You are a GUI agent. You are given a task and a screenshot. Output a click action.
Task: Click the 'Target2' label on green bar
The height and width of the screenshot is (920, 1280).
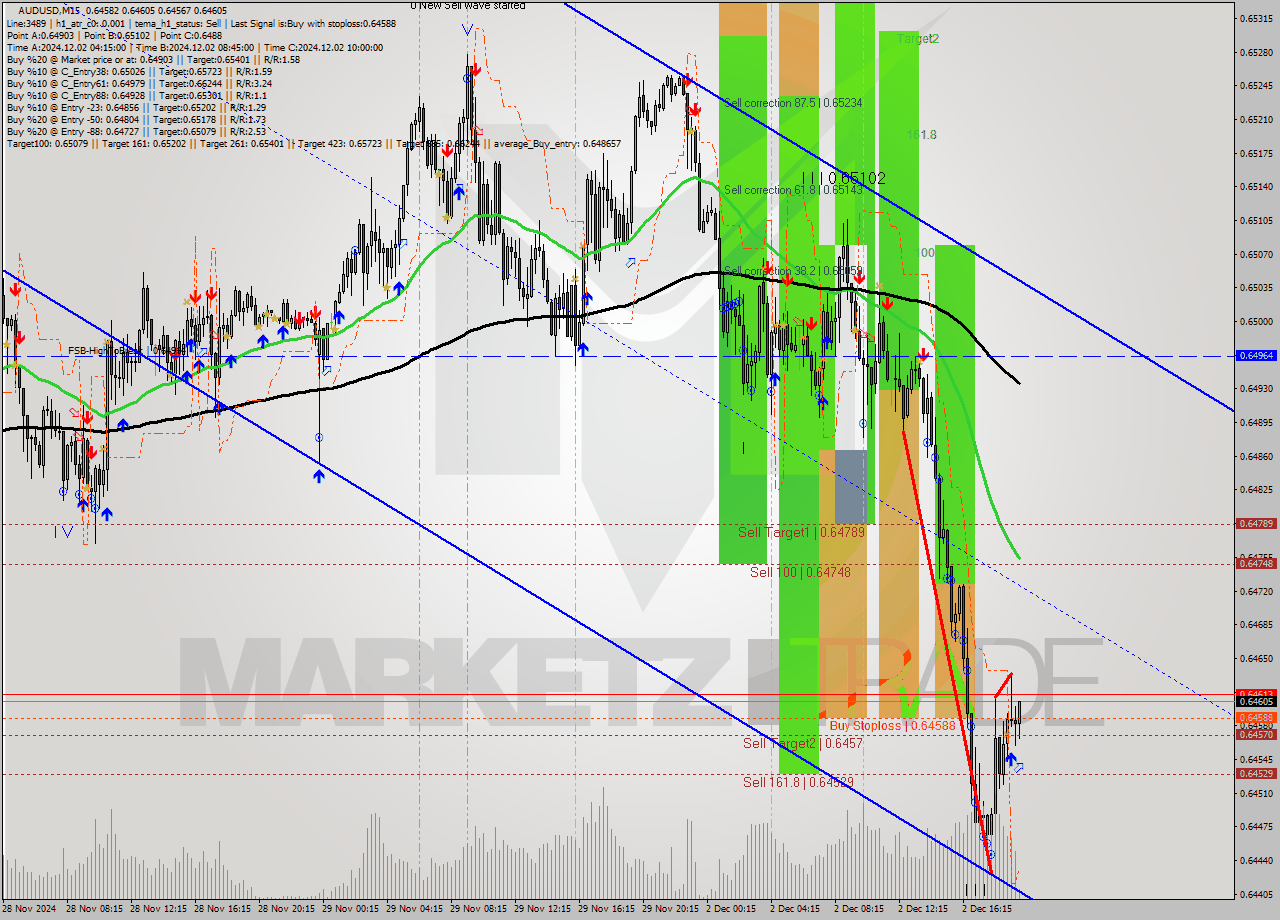(x=917, y=39)
